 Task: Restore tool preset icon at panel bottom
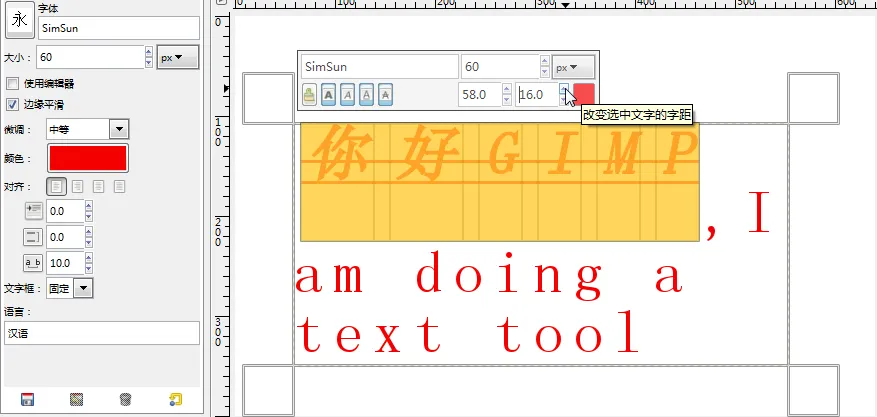coord(77,399)
